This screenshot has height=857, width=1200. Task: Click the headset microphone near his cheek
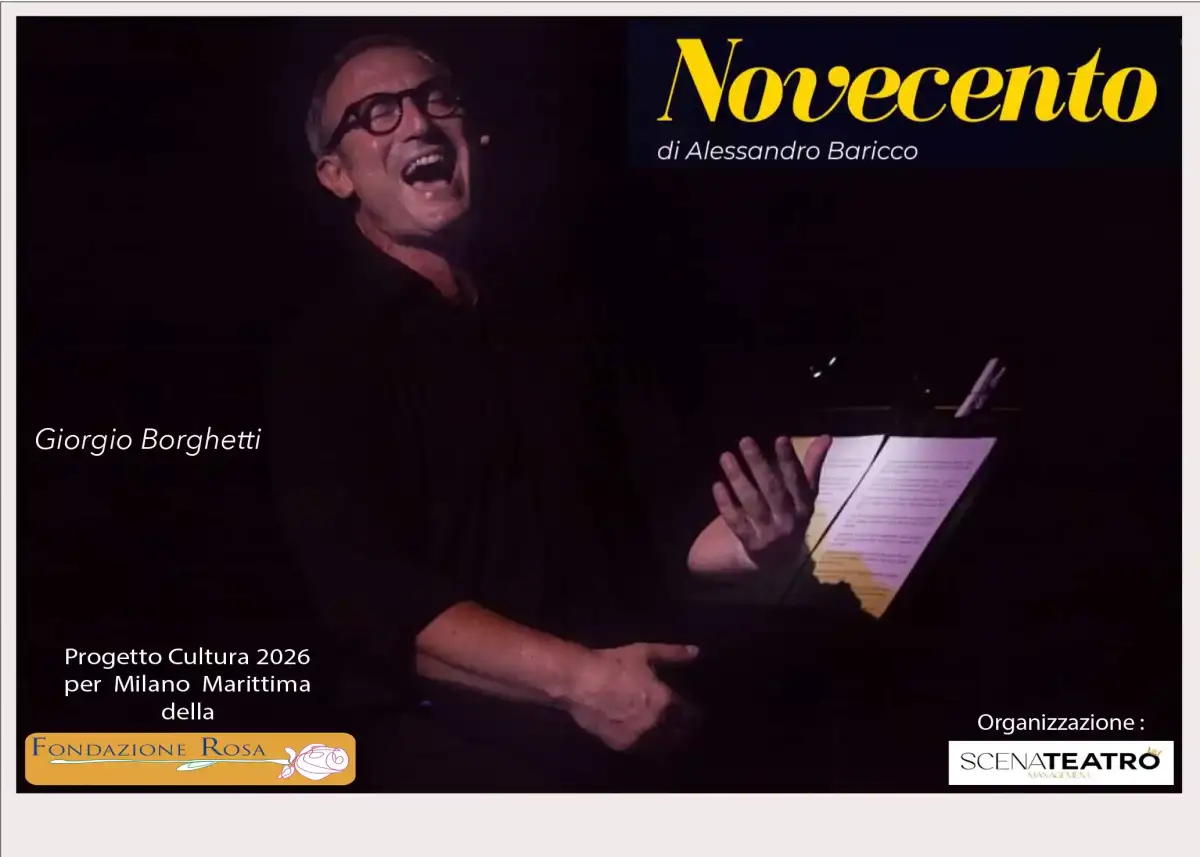483,140
